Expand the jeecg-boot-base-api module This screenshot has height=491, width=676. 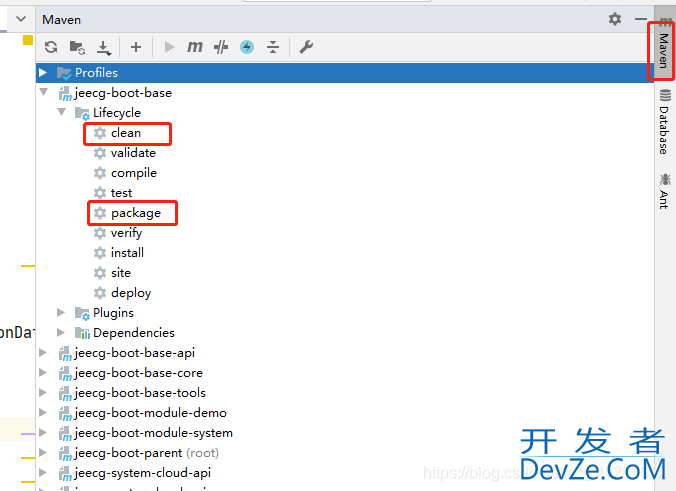(x=43, y=352)
